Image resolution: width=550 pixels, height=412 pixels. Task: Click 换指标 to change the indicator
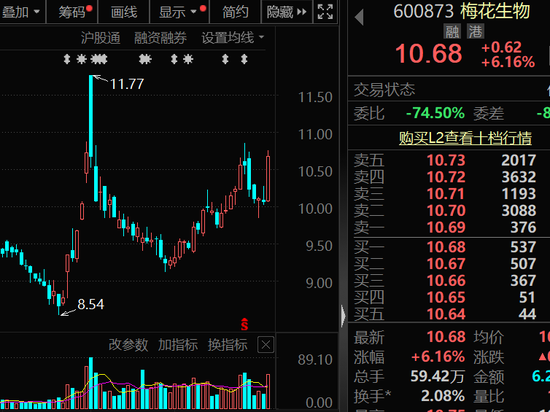pos(227,345)
